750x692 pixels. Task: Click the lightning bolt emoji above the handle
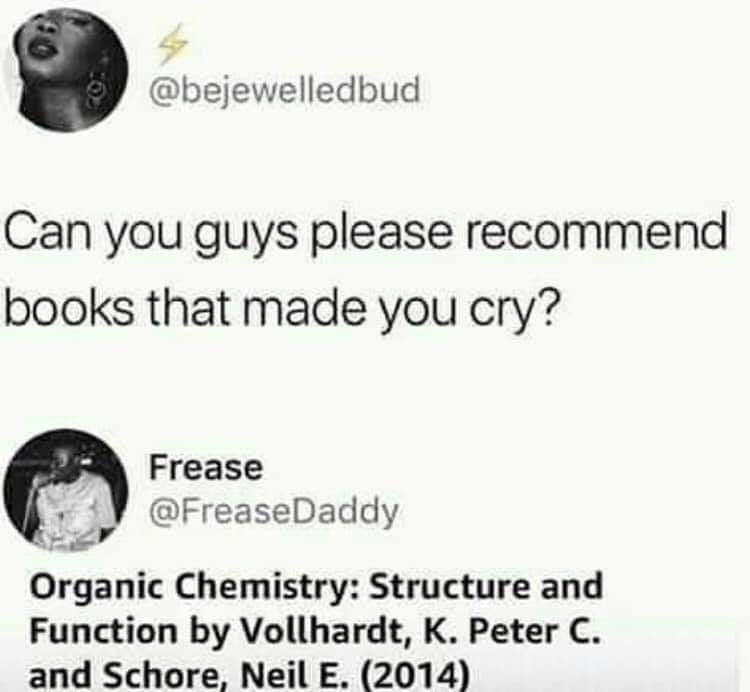(173, 44)
